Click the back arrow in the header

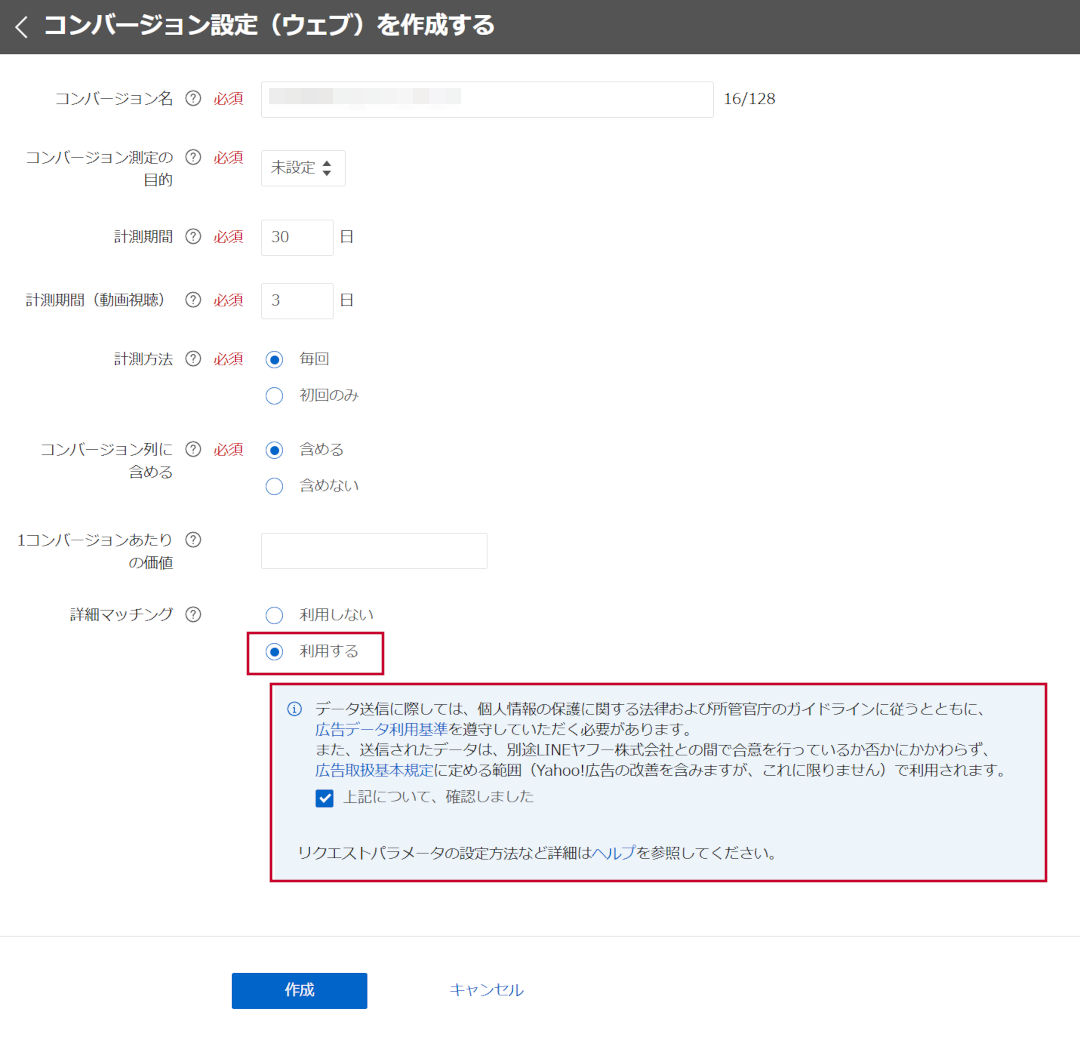pos(22,26)
